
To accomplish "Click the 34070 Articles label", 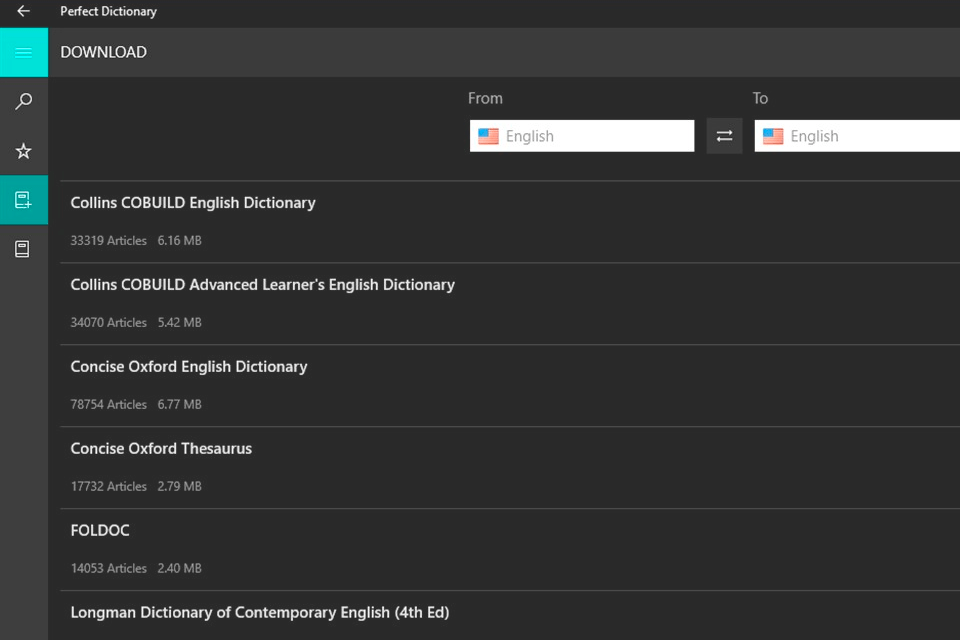I will point(108,323).
